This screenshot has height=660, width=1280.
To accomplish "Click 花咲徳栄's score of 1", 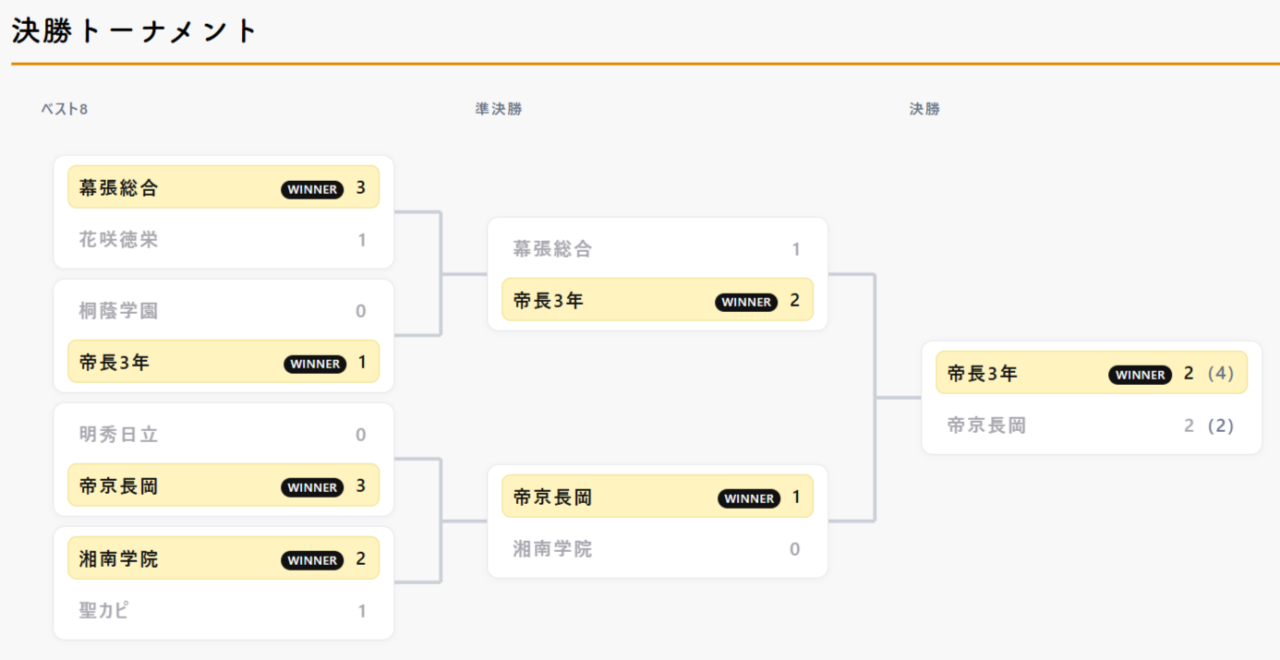I will tap(362, 240).
